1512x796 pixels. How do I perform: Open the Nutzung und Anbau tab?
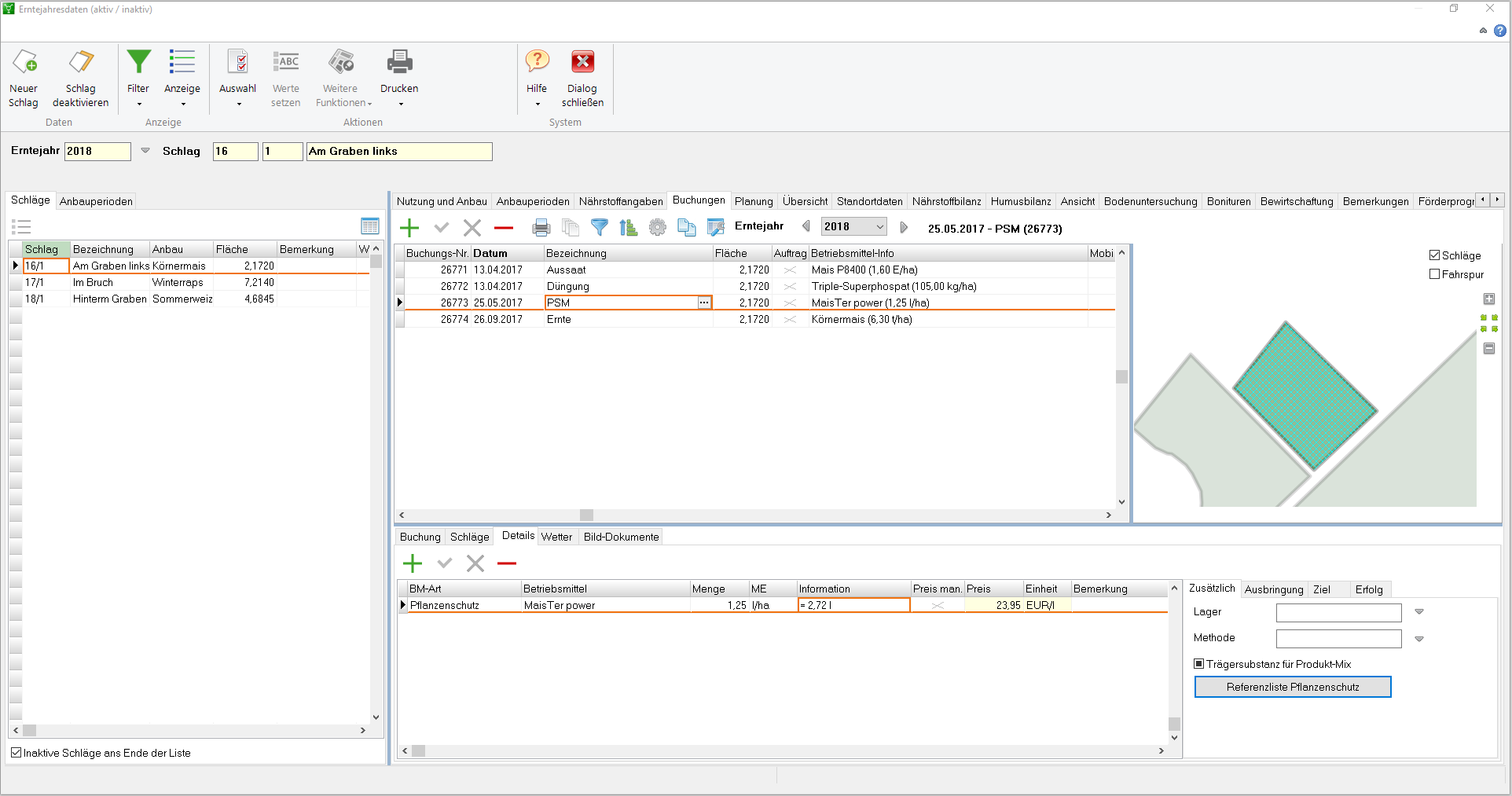pos(442,202)
